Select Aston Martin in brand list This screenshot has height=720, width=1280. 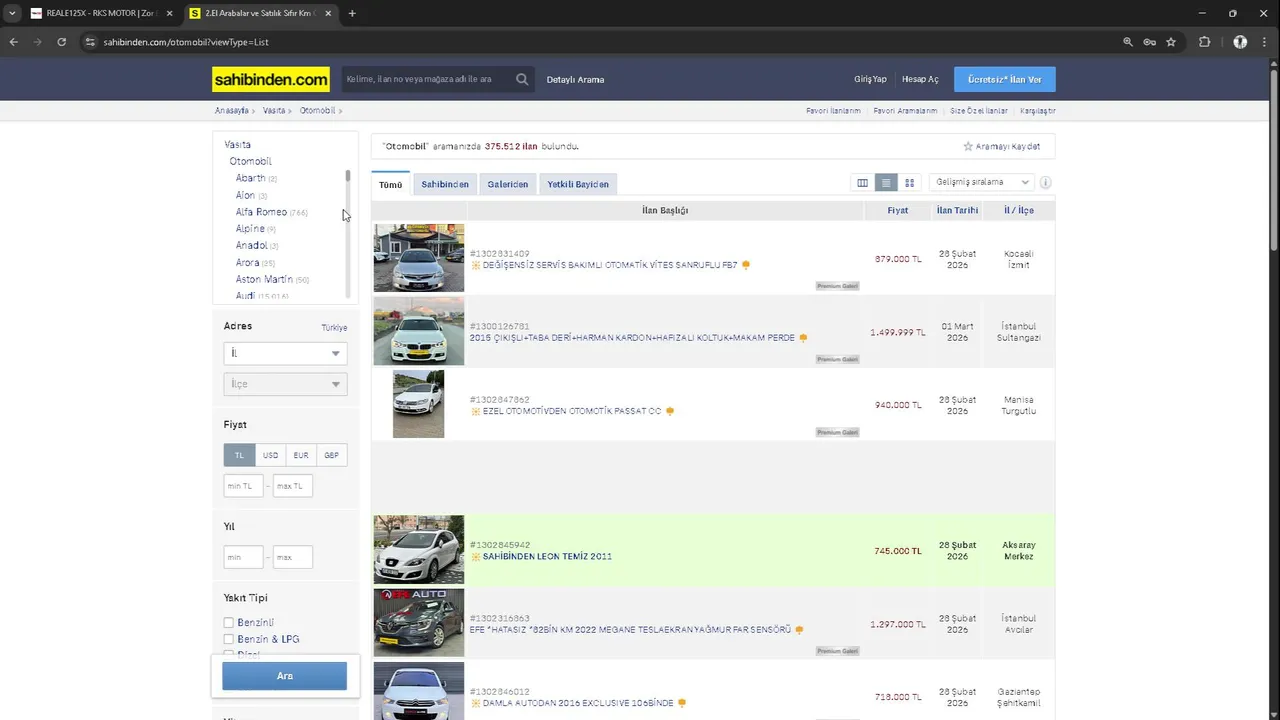point(264,280)
